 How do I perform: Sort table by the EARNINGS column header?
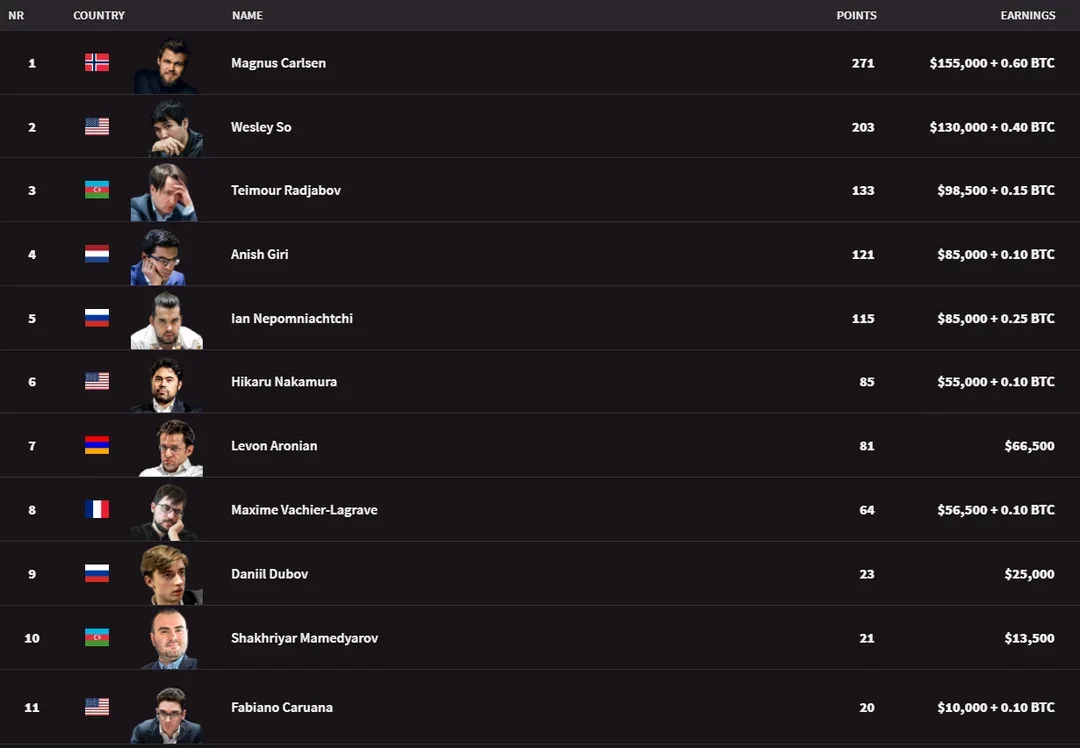pos(1027,16)
